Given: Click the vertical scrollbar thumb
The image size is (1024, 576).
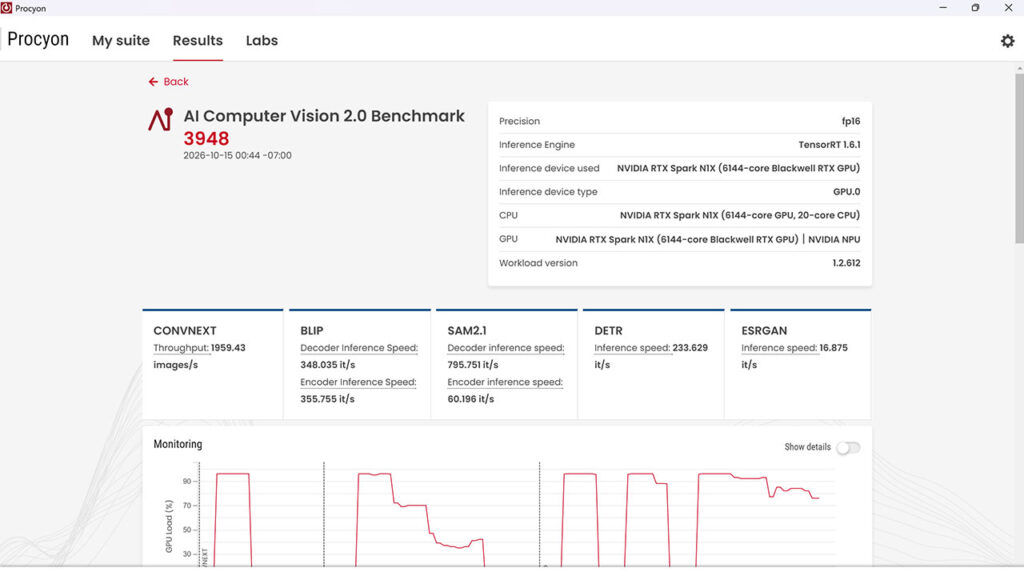Looking at the screenshot, I should pos(1019,159).
